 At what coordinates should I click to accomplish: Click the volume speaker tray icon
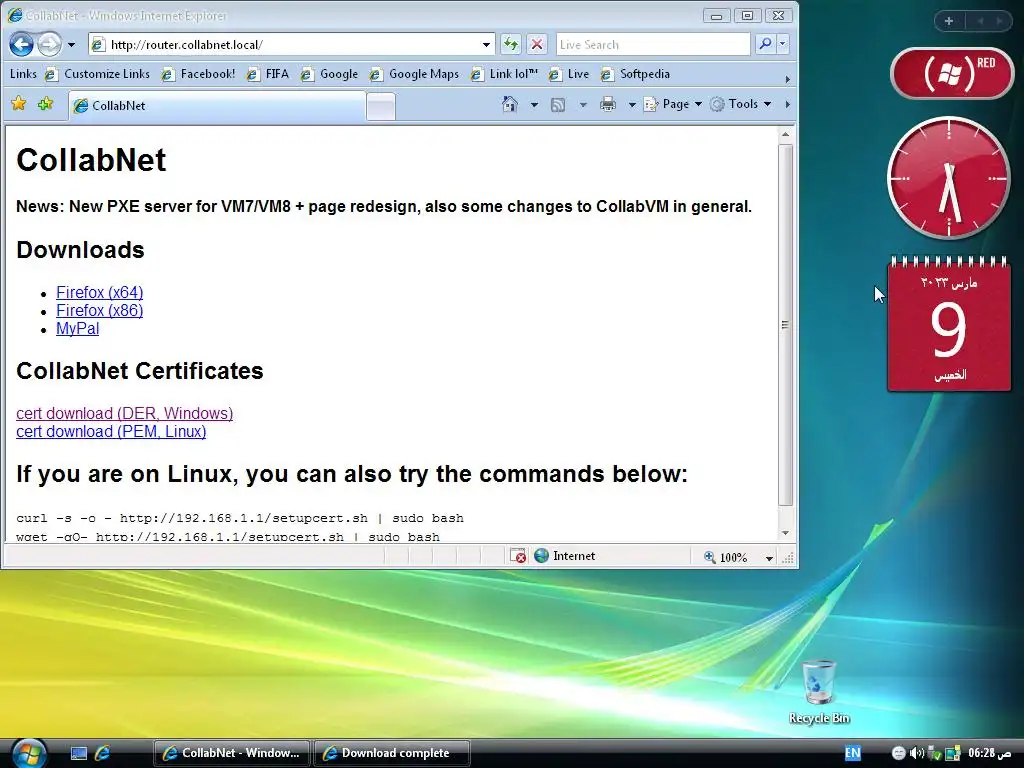click(x=916, y=753)
